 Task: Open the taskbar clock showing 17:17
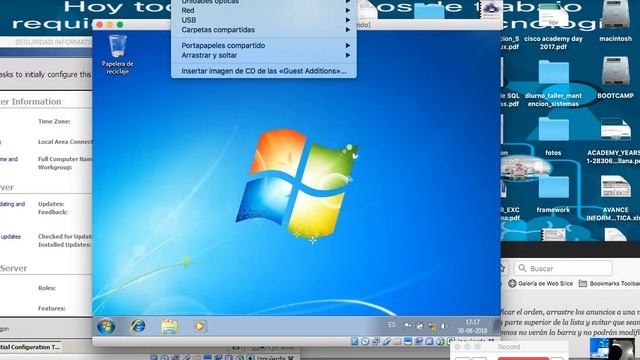point(472,326)
